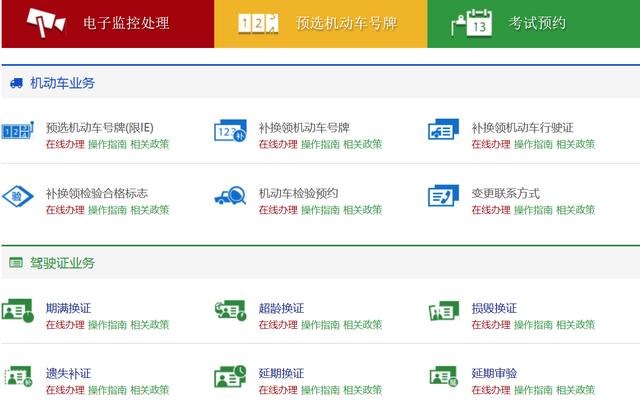Select the 驾驶证业务 section heading

click(62, 263)
